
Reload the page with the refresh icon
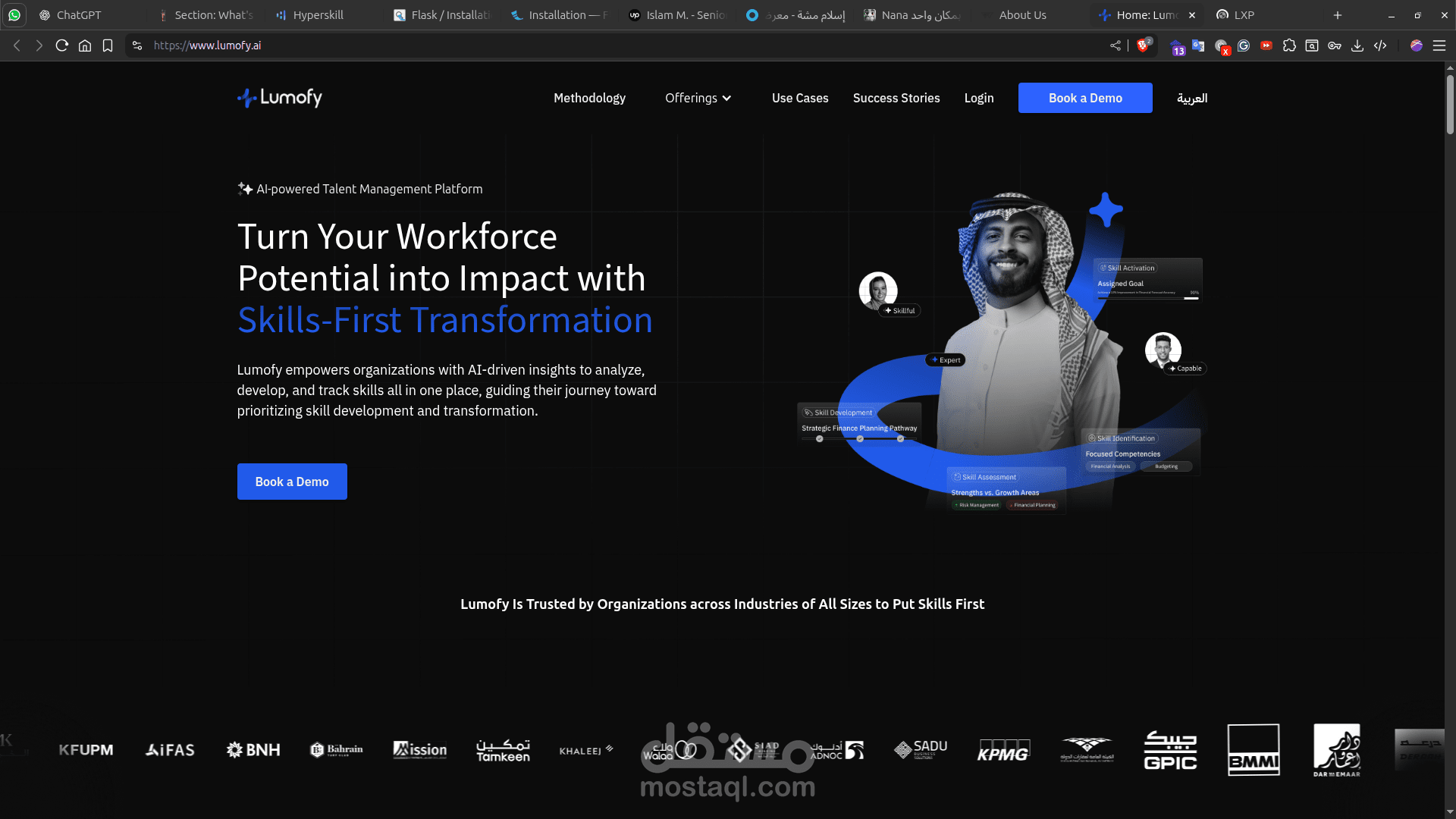pos(62,45)
